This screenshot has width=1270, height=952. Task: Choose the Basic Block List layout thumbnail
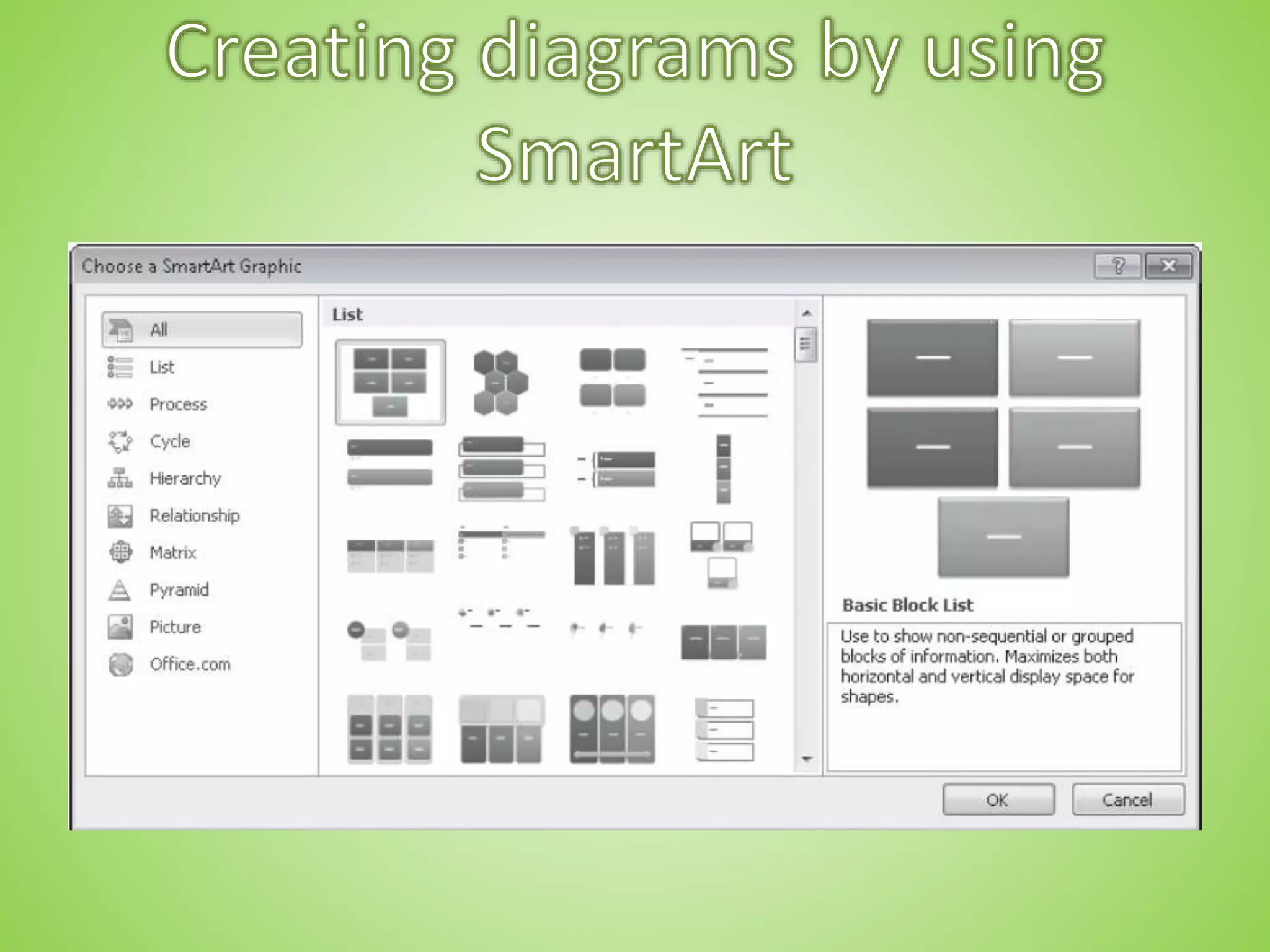point(390,382)
